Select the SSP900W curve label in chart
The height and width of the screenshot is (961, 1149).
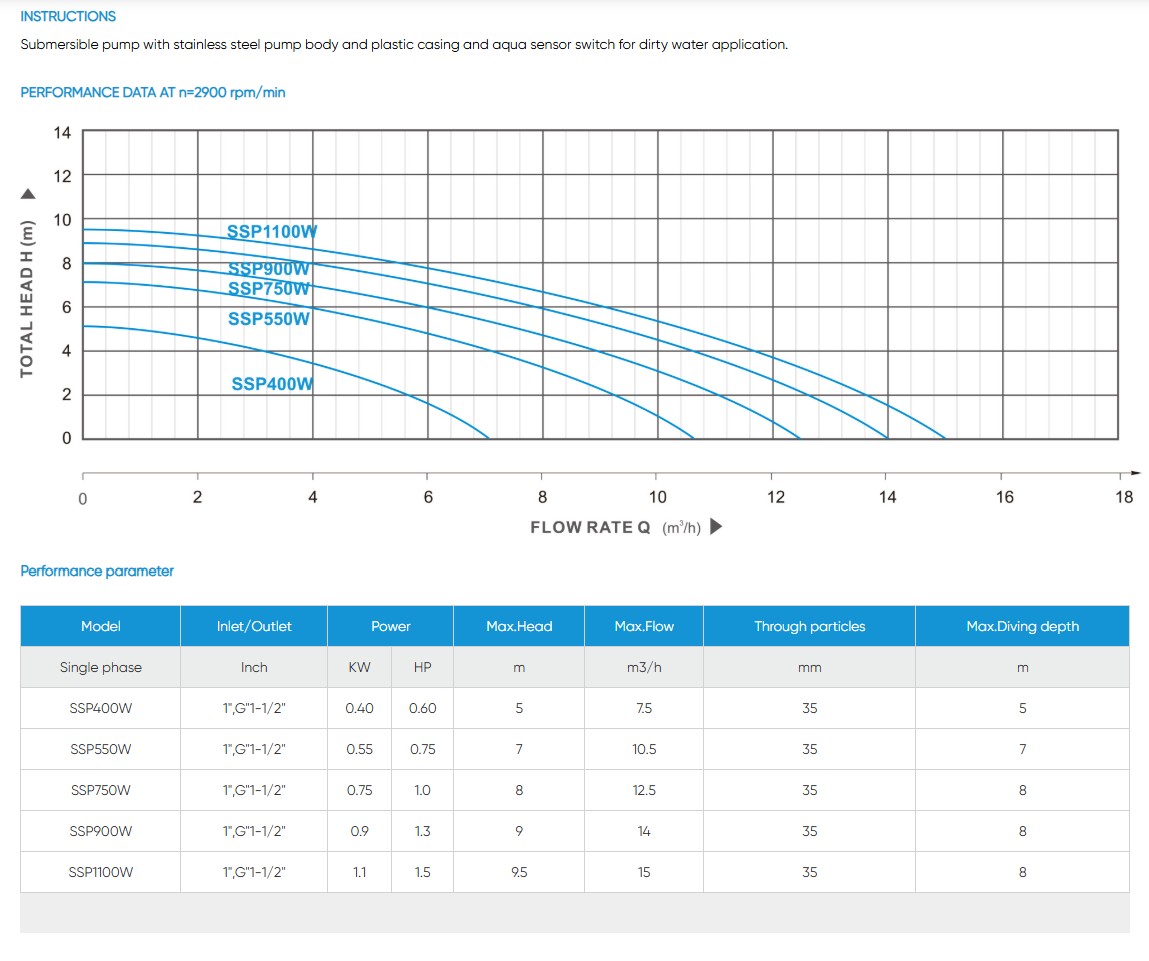[269, 269]
